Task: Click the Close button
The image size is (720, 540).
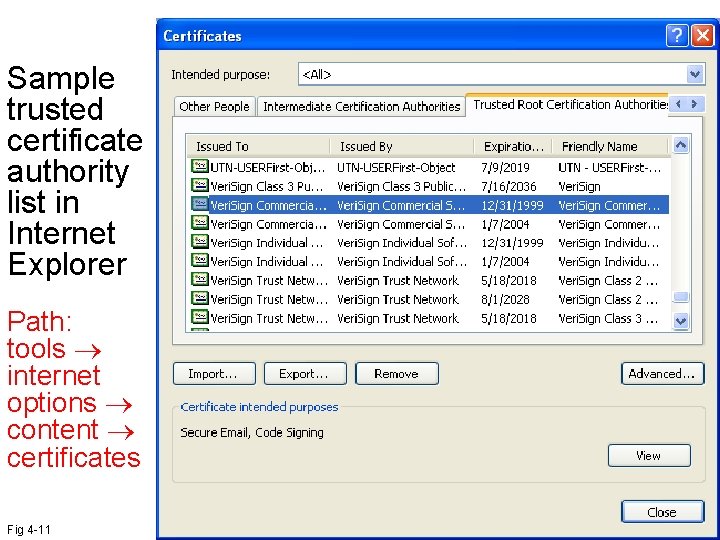Action: click(662, 512)
